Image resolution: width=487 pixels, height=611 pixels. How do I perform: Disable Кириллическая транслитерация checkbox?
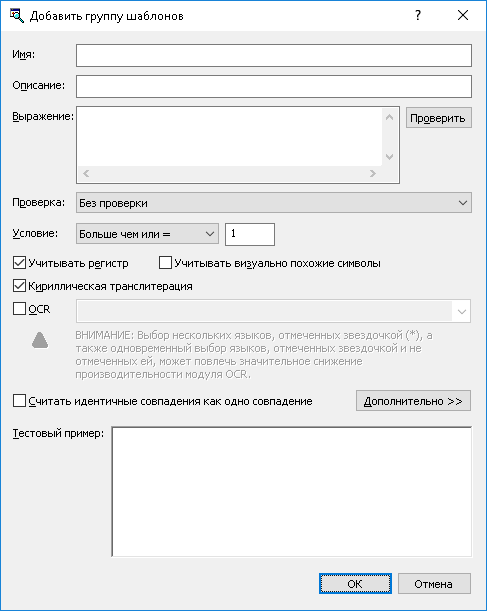[x=19, y=286]
